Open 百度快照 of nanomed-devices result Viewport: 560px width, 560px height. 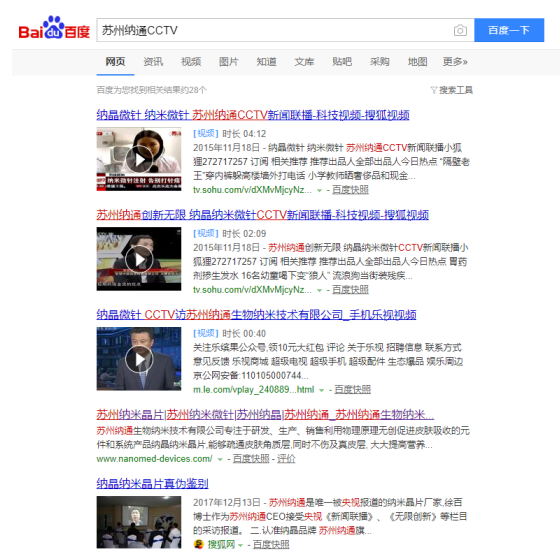(251, 459)
